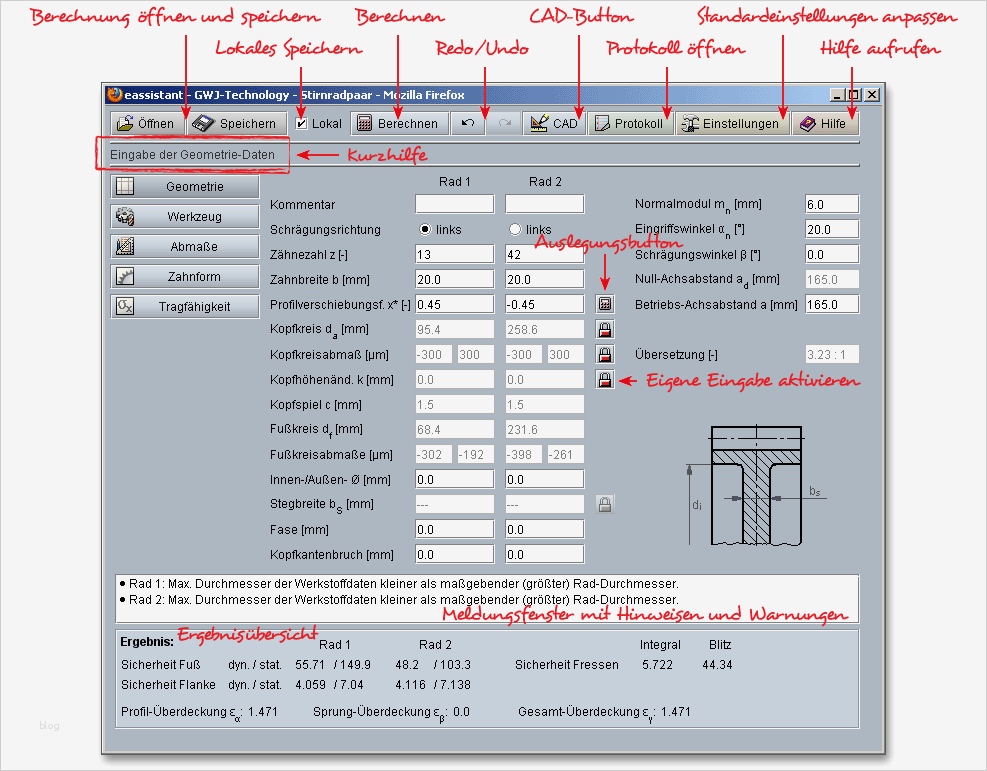This screenshot has height=771, width=987.
Task: Open the Tragfähigkeit section
Action: (x=185, y=307)
